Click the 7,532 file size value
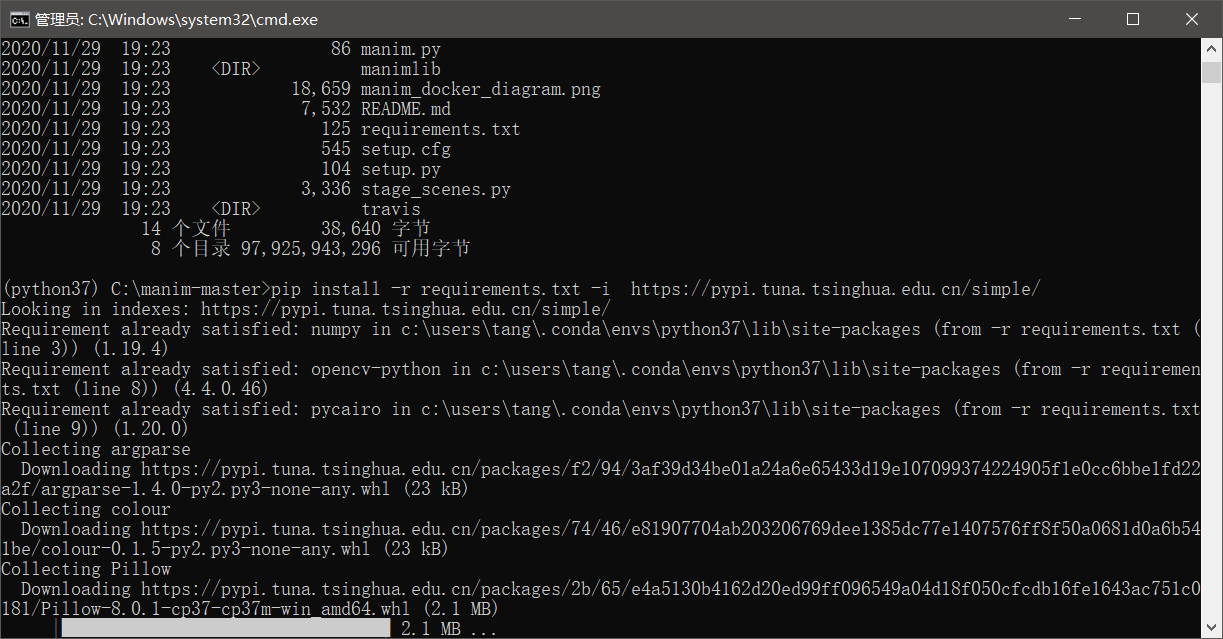The height and width of the screenshot is (639, 1223). [x=326, y=109]
